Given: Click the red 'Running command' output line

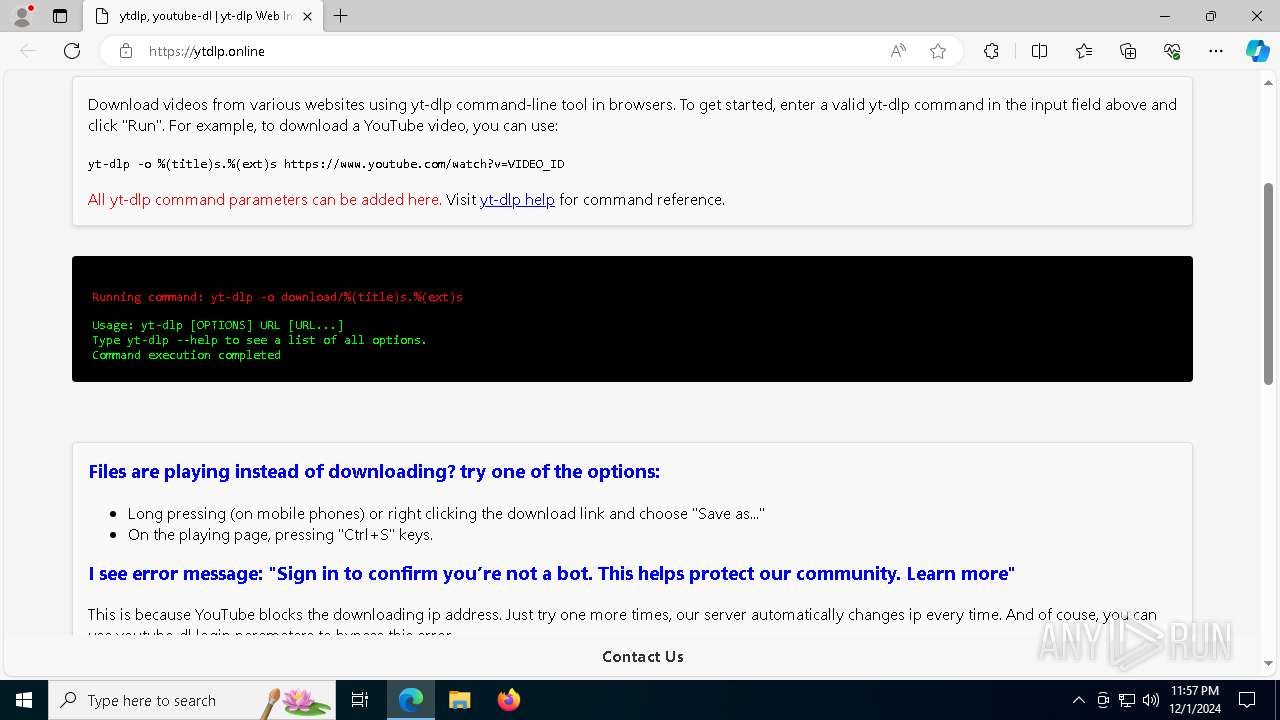Looking at the screenshot, I should [x=277, y=297].
